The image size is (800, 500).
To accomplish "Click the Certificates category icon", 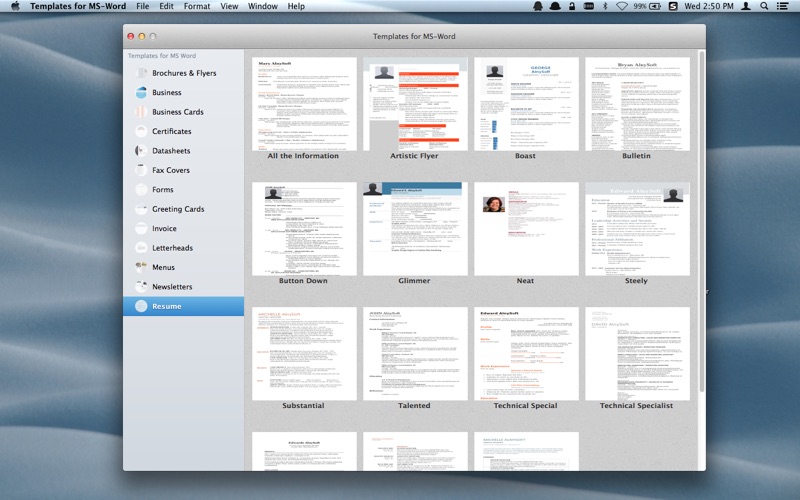I will pos(141,131).
